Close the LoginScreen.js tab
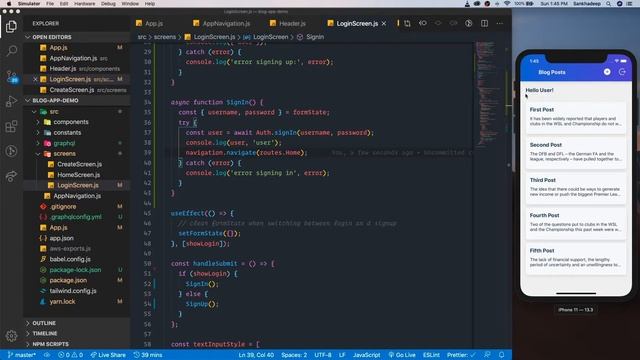This screenshot has height=360, width=640. (384, 24)
